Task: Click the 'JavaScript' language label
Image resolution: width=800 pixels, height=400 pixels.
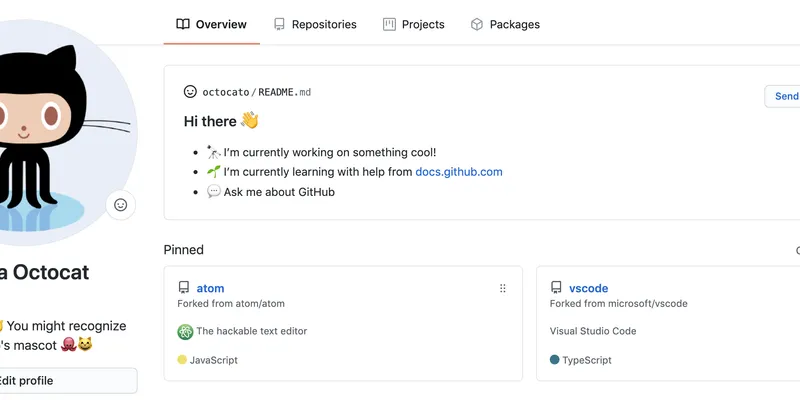Action: 214,360
